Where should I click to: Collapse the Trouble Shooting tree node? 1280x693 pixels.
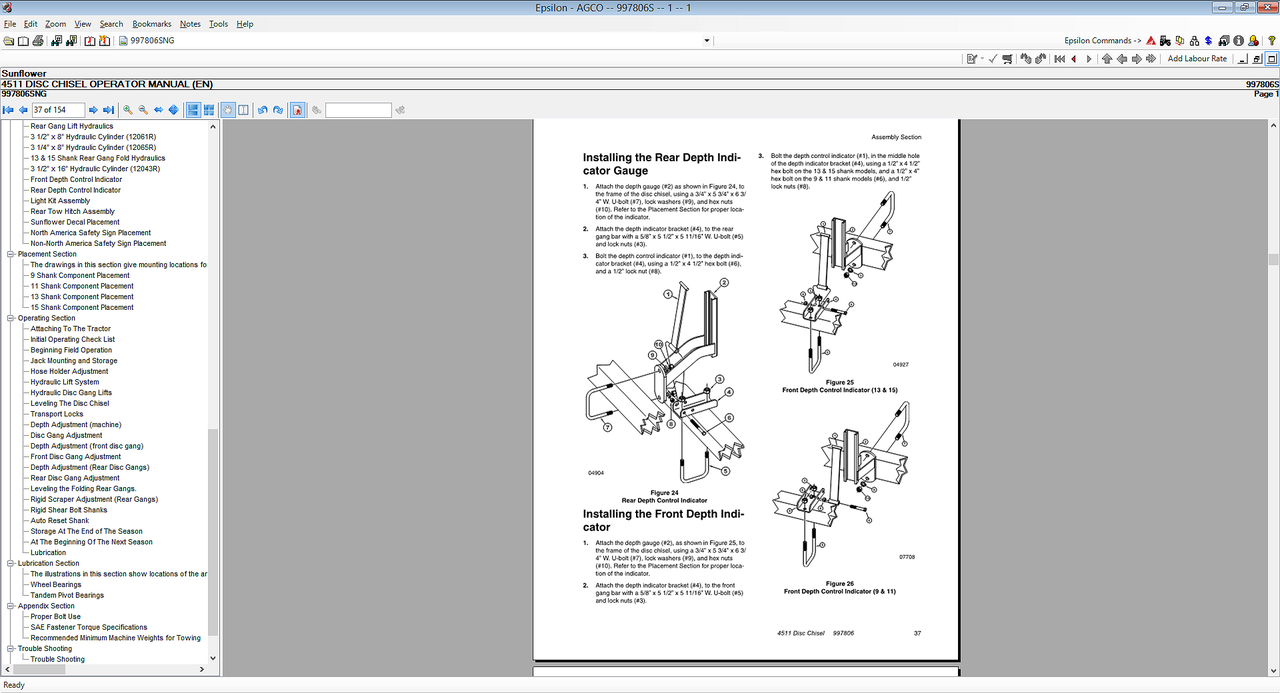pyautogui.click(x=11, y=649)
